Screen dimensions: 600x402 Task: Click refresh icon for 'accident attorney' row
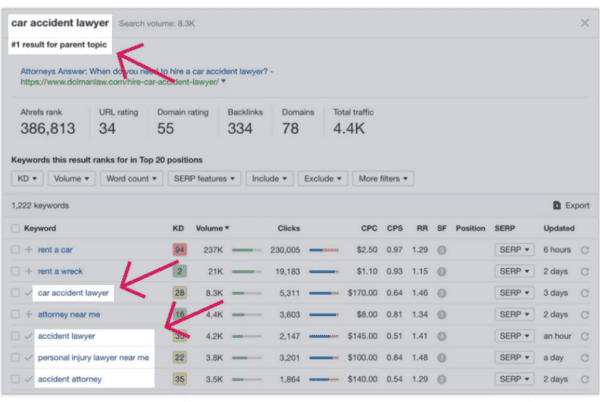pos(585,380)
